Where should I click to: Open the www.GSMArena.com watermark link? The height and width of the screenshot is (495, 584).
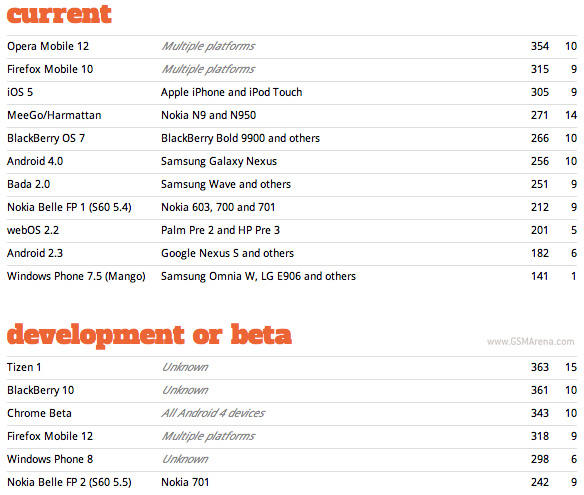(530, 342)
